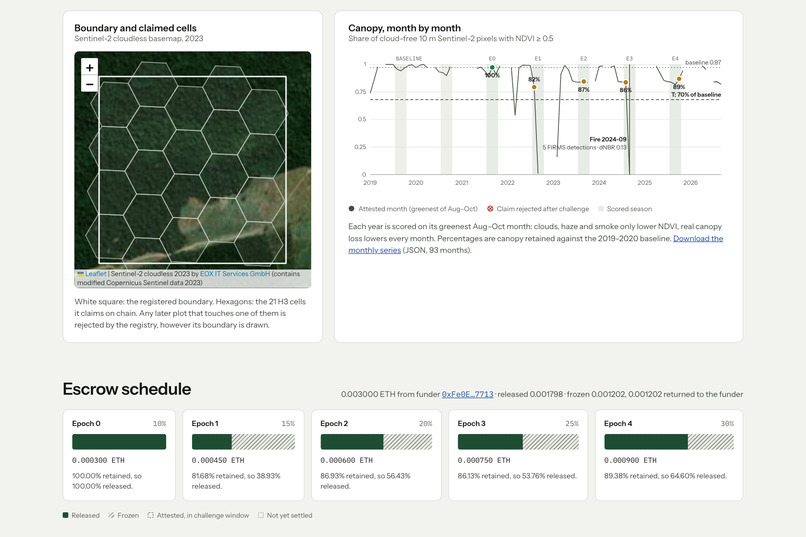Click Epoch 2 release progress bar

(376, 442)
